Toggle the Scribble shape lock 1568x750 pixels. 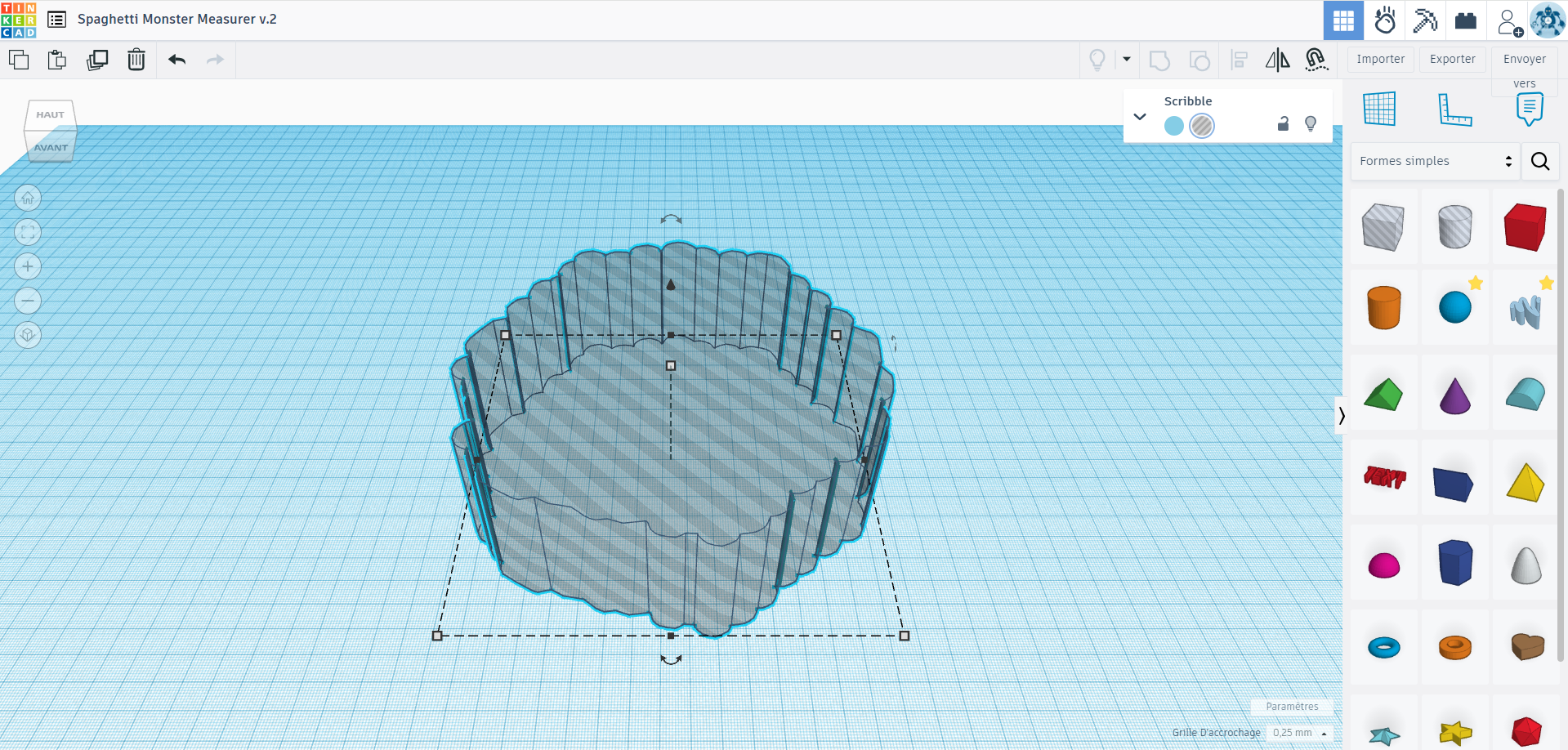click(x=1283, y=123)
